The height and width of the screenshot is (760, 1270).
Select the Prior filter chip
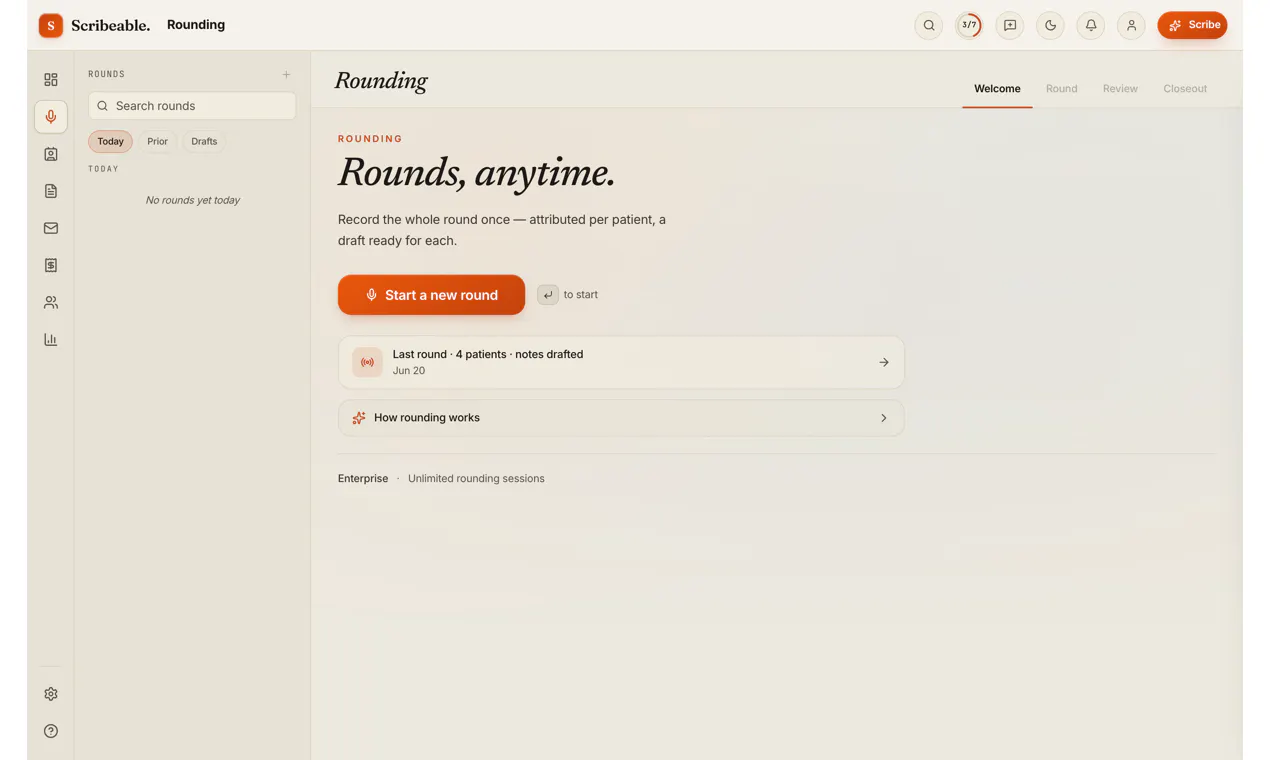[157, 141]
